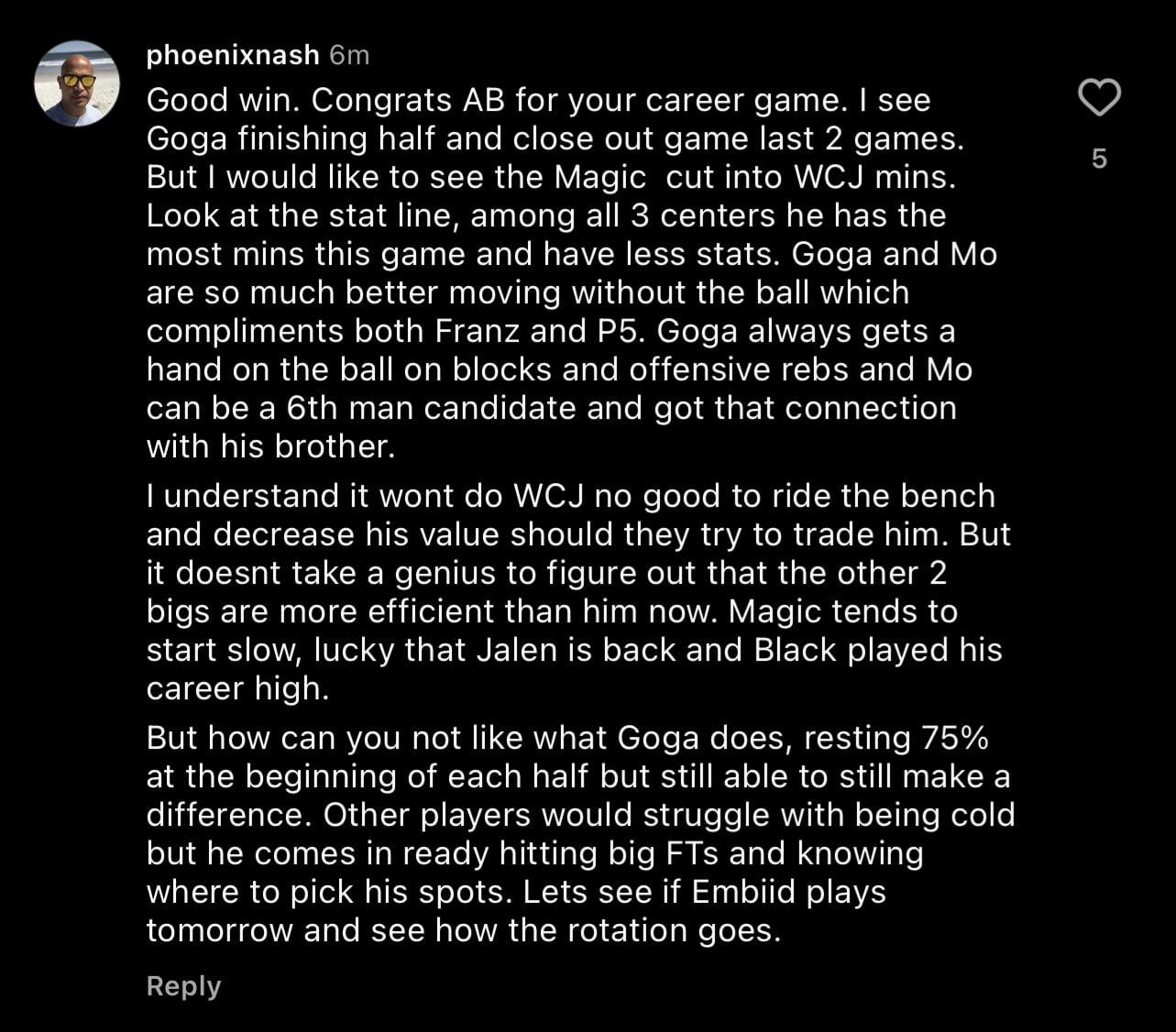This screenshot has width=1176, height=1032.
Task: Click "6th" in the comment text
Action: point(314,408)
